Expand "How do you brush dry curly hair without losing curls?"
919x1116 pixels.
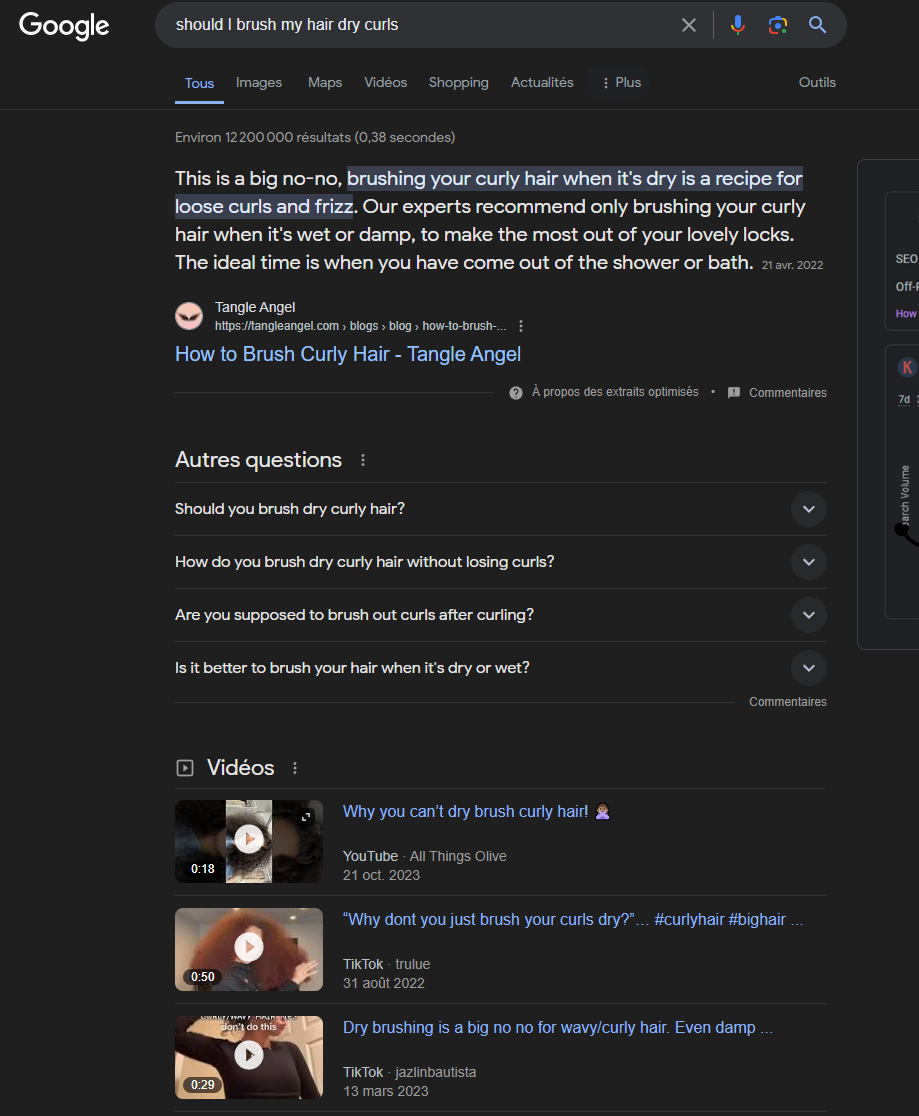(x=808, y=562)
